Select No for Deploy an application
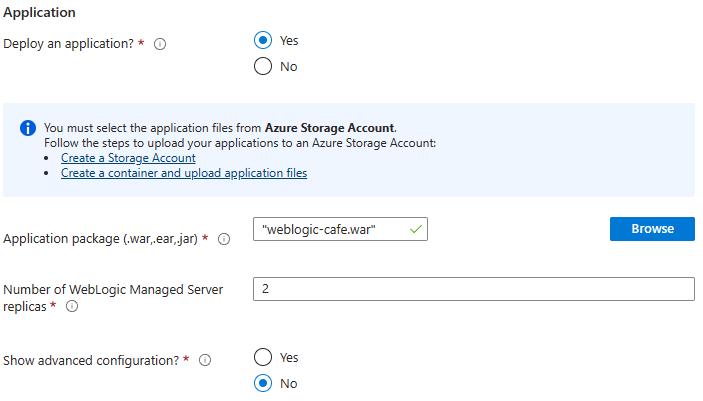The height and width of the screenshot is (401, 703). pyautogui.click(x=263, y=67)
